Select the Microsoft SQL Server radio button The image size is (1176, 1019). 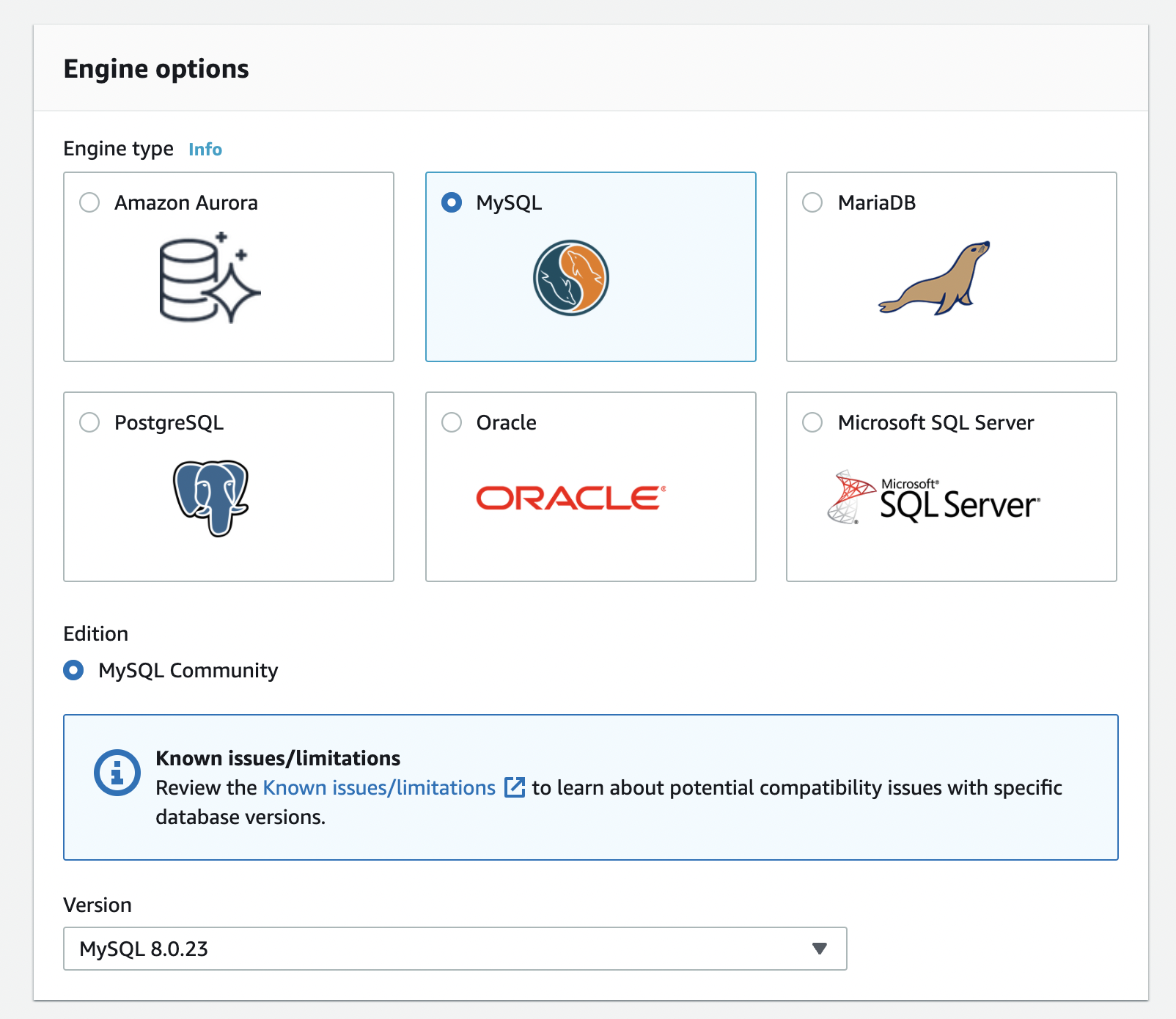tap(812, 422)
